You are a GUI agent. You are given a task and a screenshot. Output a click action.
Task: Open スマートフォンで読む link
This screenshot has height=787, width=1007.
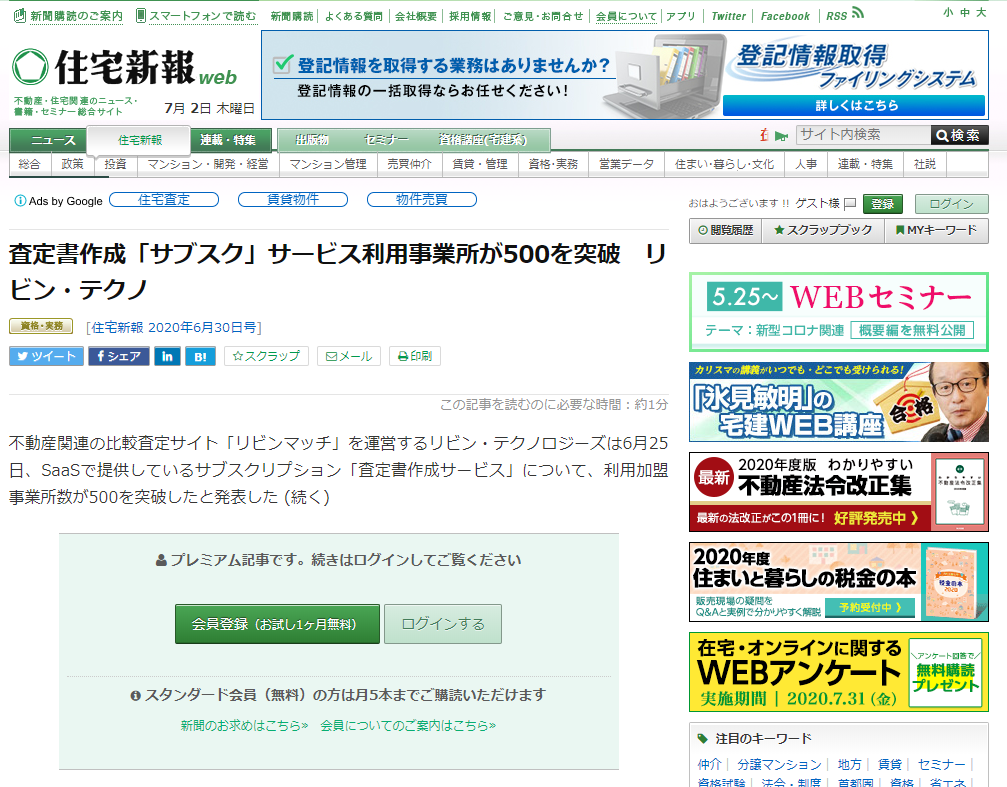pyautogui.click(x=196, y=15)
